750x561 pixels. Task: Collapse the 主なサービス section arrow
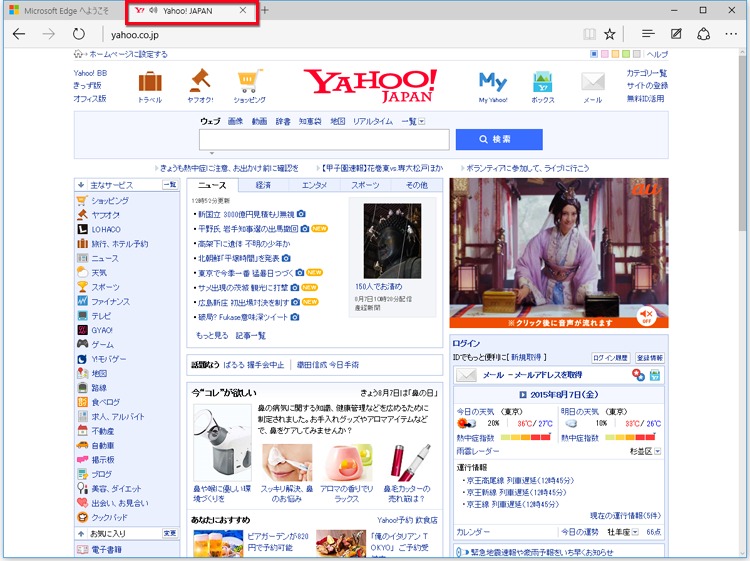coord(80,185)
